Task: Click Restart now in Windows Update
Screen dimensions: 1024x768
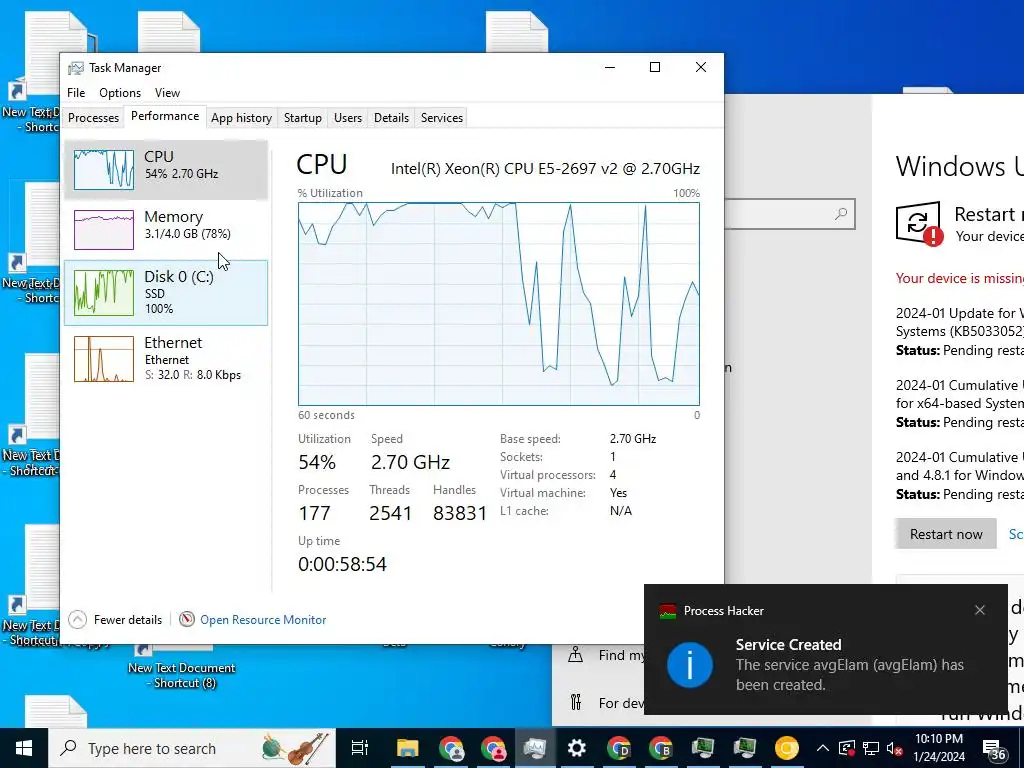Action: pyautogui.click(x=946, y=534)
